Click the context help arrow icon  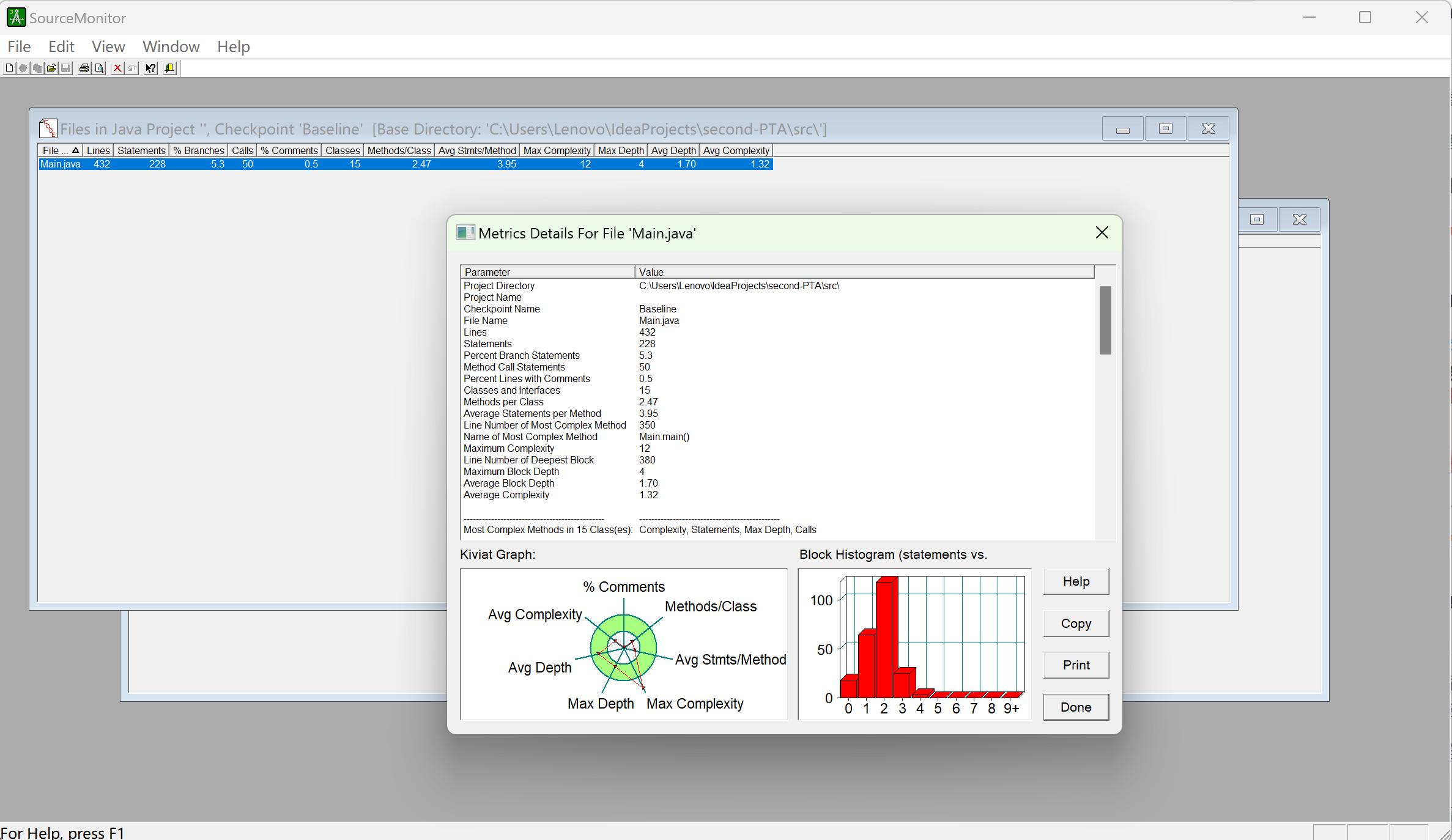coord(150,68)
